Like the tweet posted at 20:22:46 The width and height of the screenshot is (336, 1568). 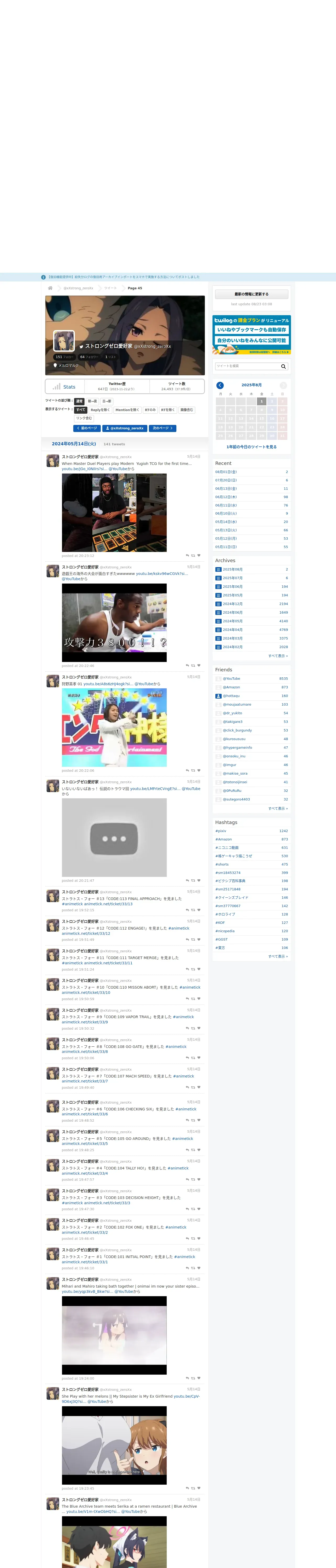(x=199, y=665)
